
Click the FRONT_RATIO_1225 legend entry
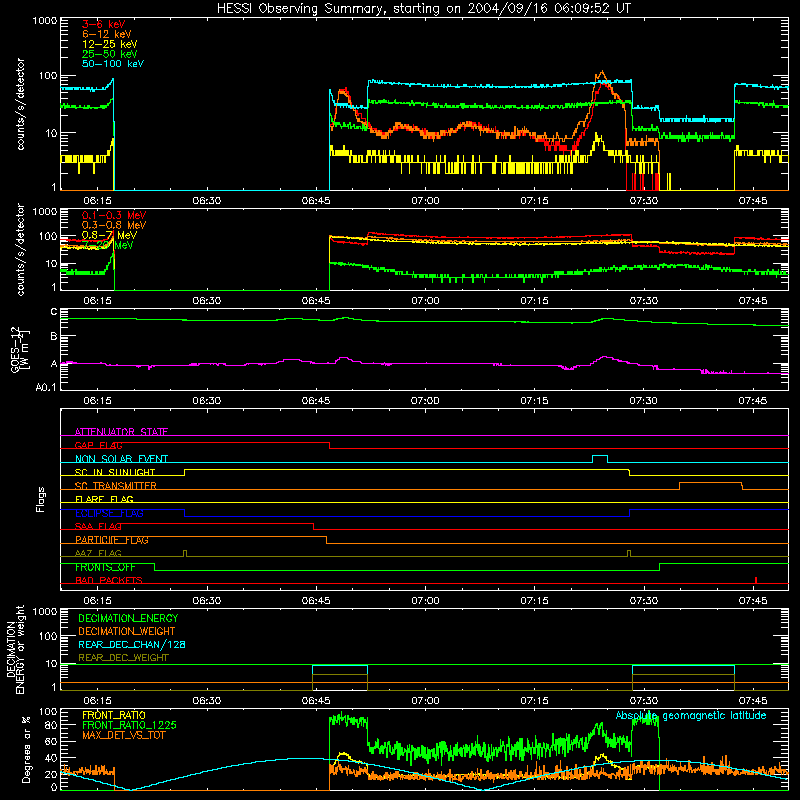click(129, 725)
